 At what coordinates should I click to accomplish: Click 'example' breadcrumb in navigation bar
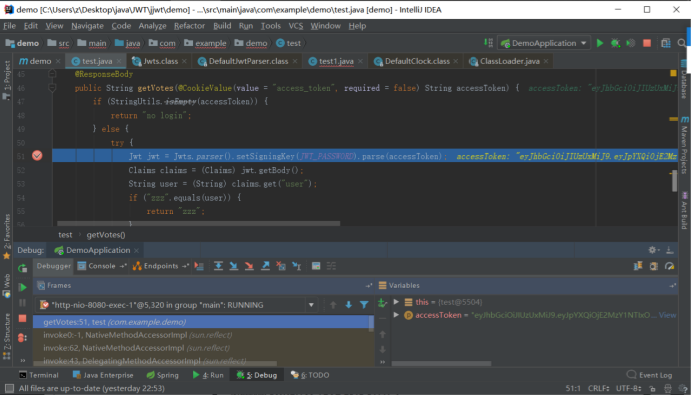tap(206, 43)
